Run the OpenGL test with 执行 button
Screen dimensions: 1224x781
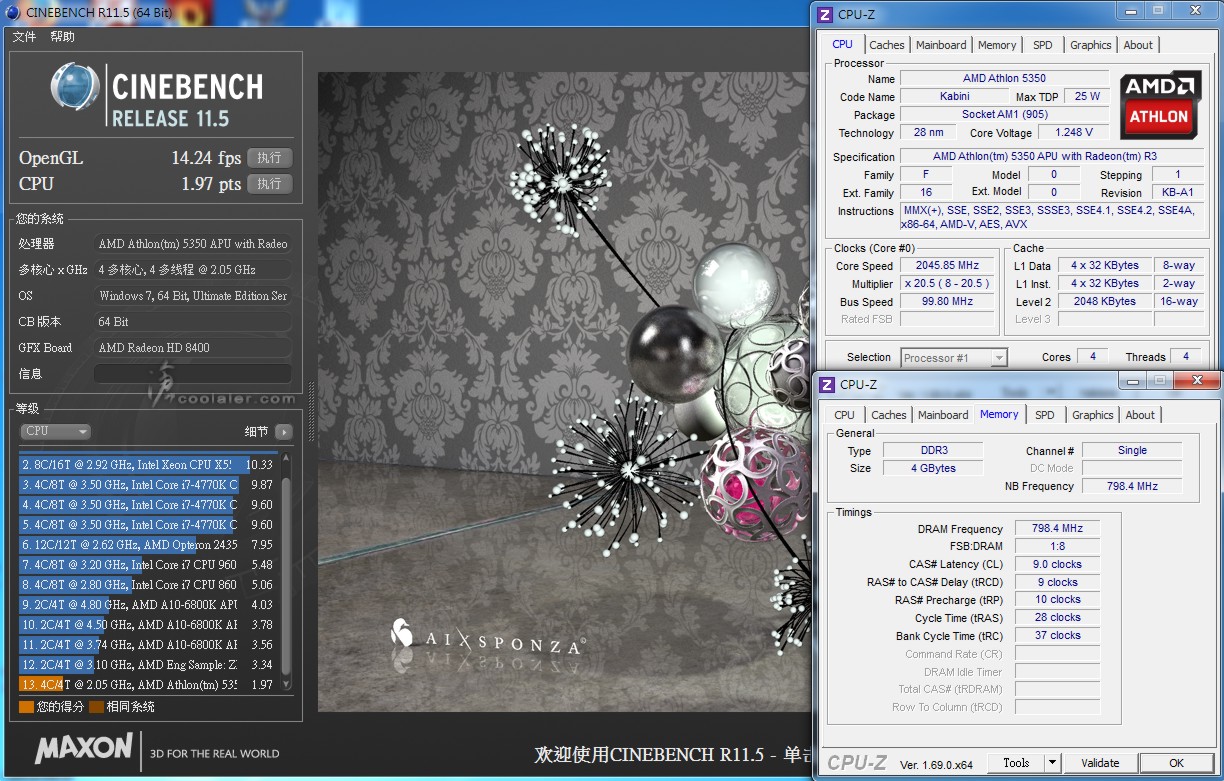pos(269,158)
